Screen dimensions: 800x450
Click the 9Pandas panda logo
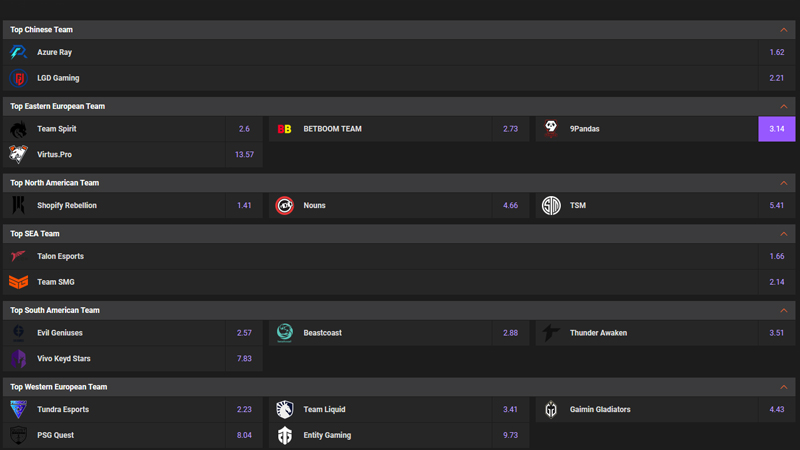(551, 129)
